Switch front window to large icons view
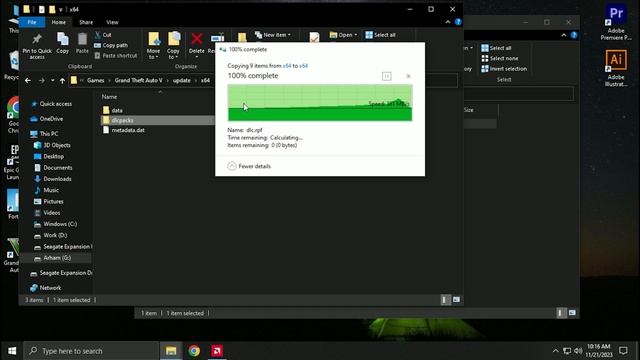The height and width of the screenshot is (360, 640). 456,300
